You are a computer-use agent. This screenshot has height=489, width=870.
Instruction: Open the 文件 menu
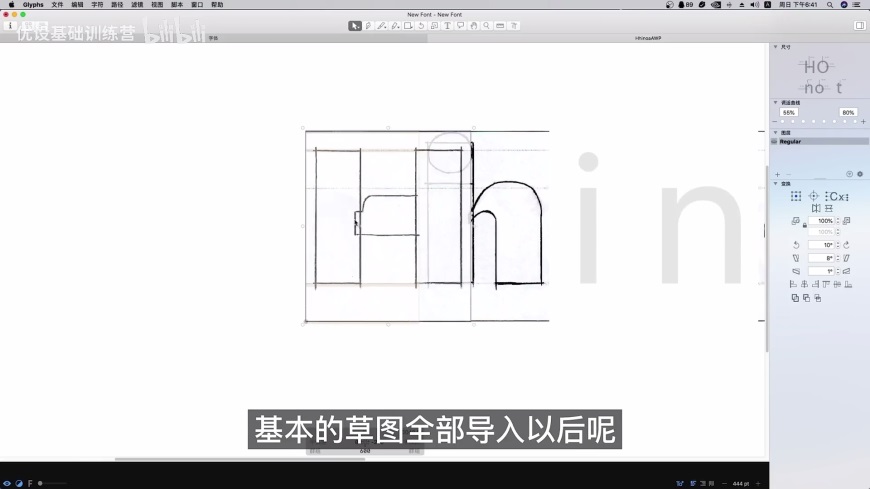(57, 4)
